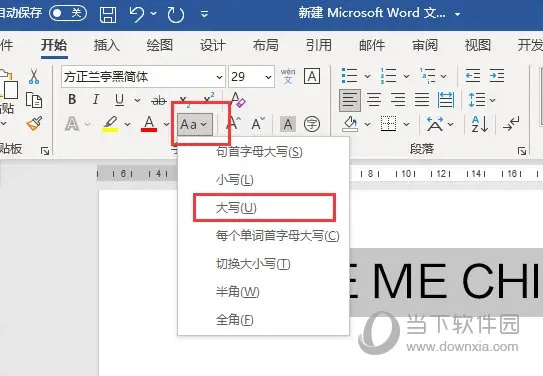Redo the last action
The width and height of the screenshot is (543, 376).
click(176, 15)
